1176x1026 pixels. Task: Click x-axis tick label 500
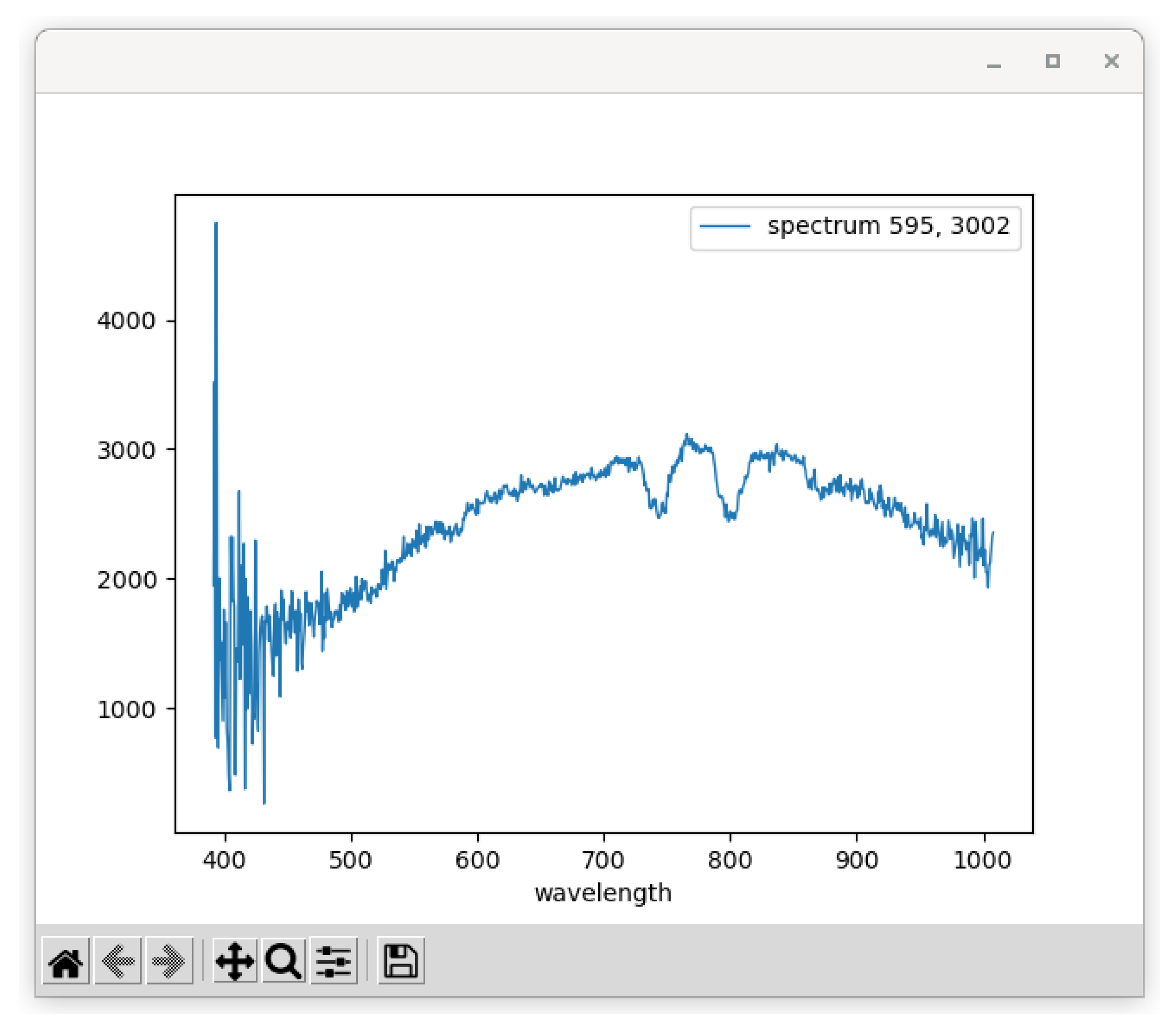coord(351,861)
